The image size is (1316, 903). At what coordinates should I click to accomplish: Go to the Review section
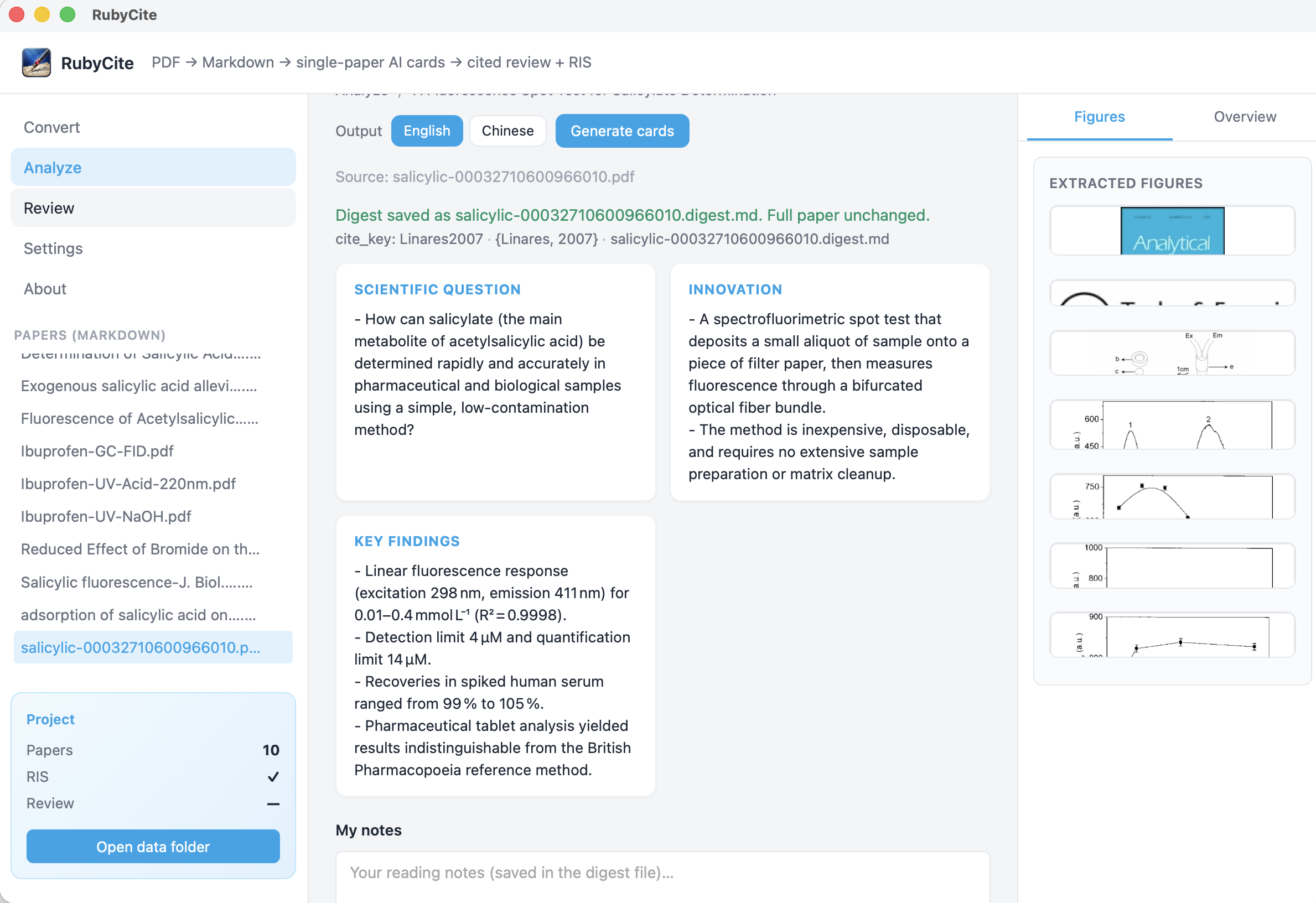click(153, 208)
